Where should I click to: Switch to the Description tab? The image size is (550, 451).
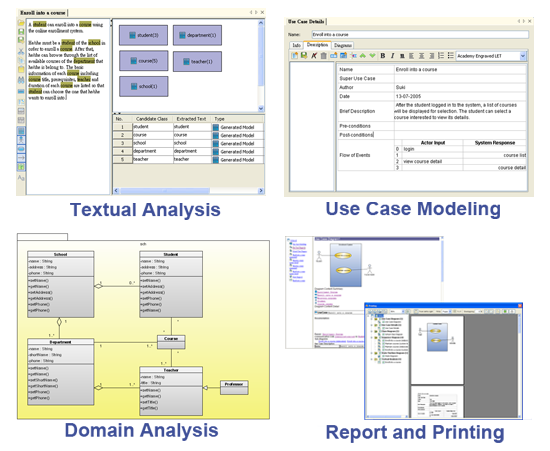point(317,45)
